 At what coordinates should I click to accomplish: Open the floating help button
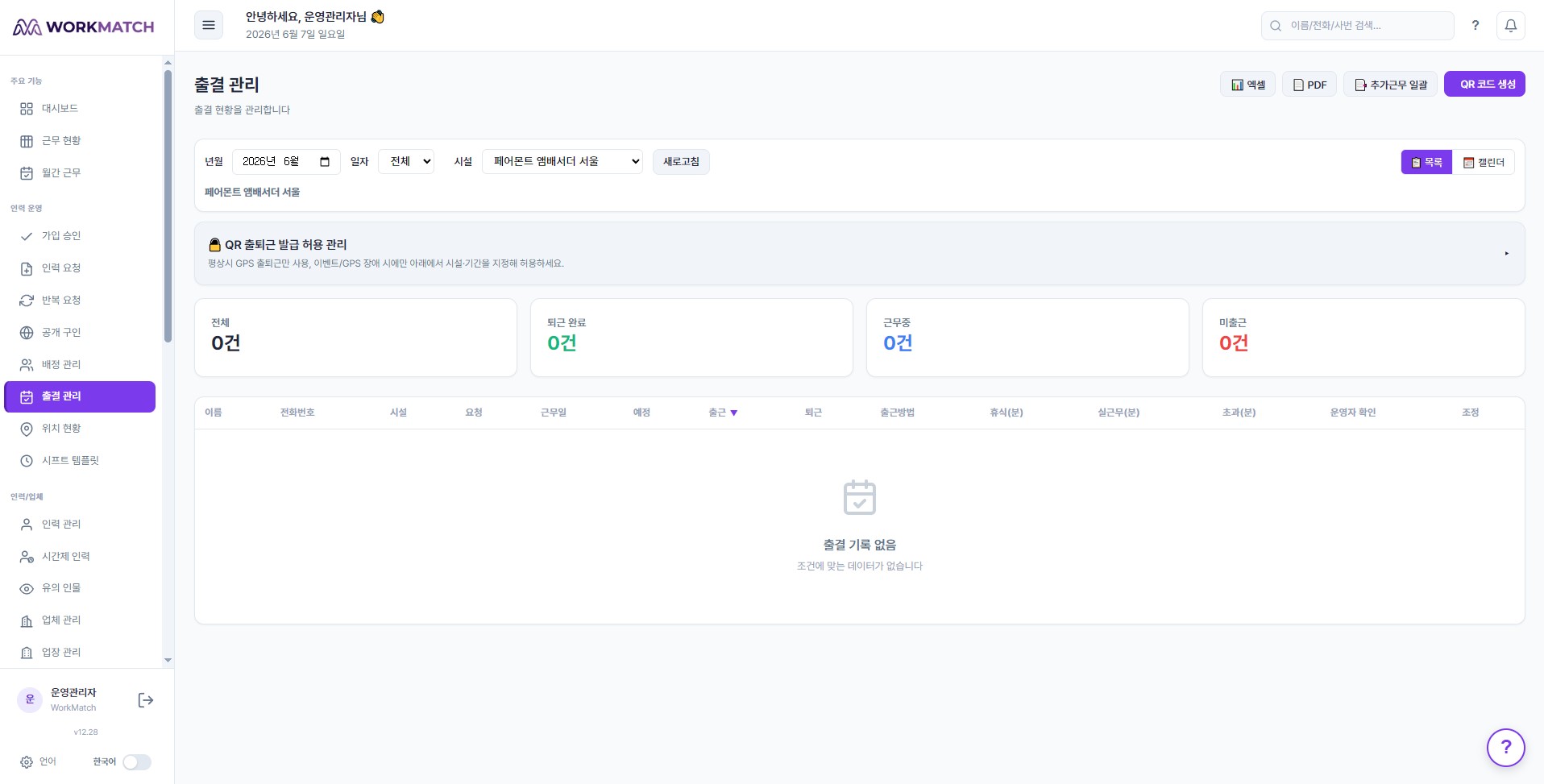[x=1506, y=748]
